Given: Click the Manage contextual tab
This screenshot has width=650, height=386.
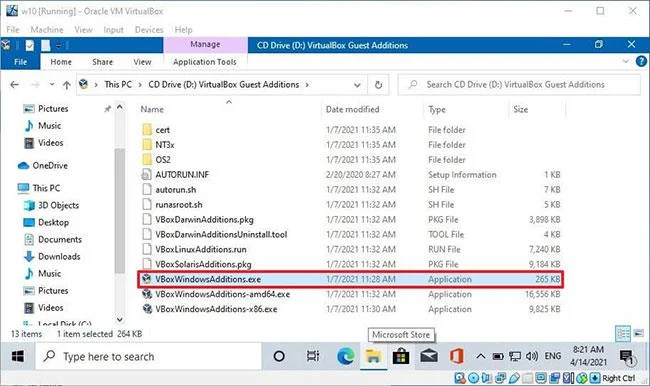Looking at the screenshot, I should (205, 44).
